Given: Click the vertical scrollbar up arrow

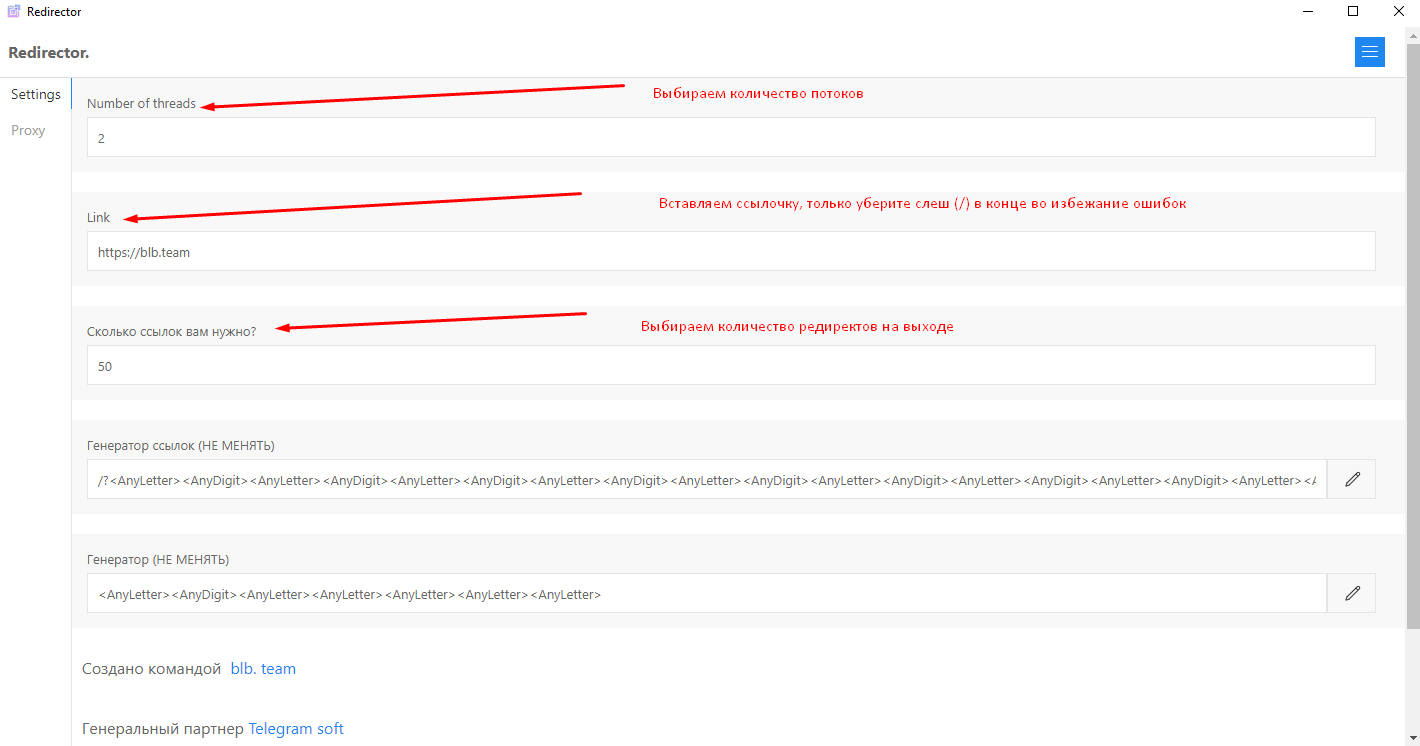Looking at the screenshot, I should click(x=1412, y=38).
